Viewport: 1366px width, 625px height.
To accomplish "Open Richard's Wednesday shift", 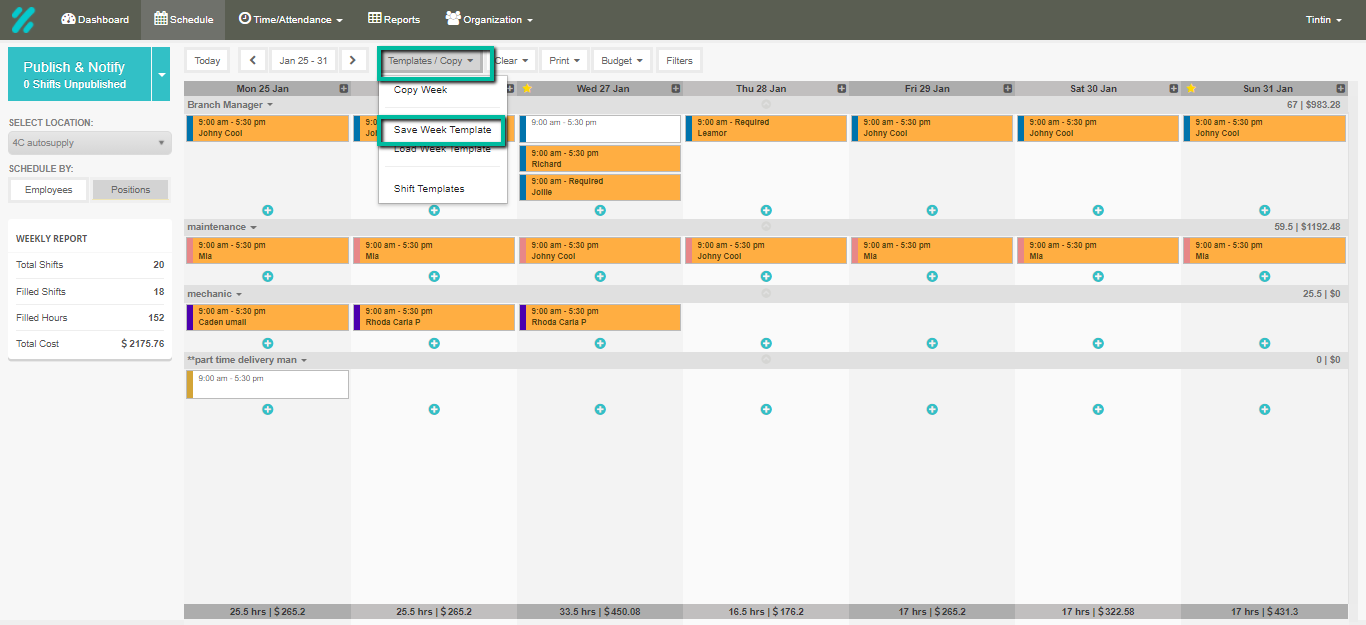I will tap(600, 158).
